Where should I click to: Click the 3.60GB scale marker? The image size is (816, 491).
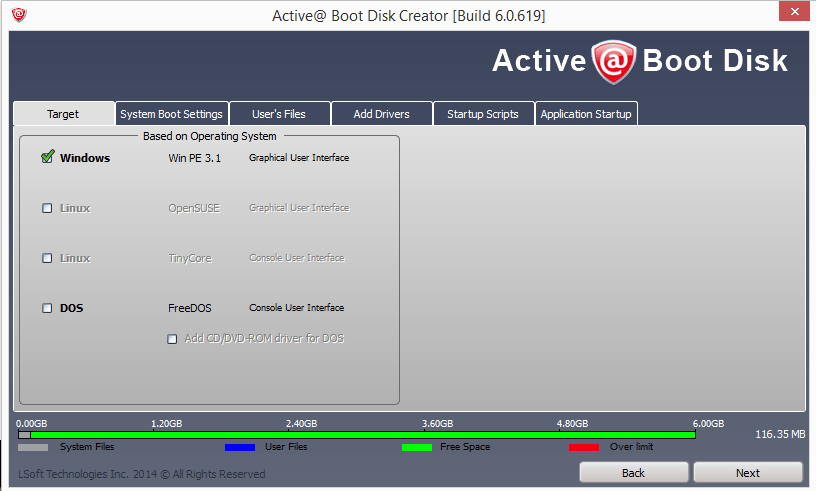(437, 423)
